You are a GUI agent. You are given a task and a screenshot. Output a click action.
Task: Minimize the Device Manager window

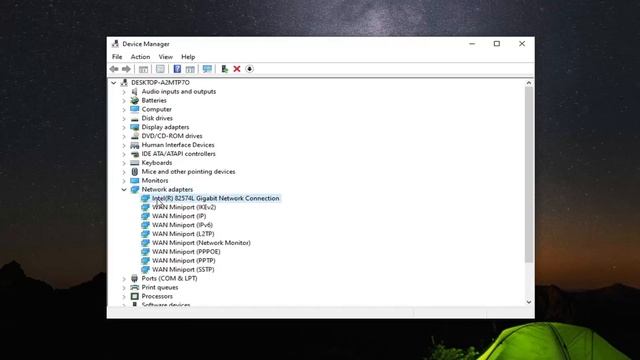tap(472, 44)
